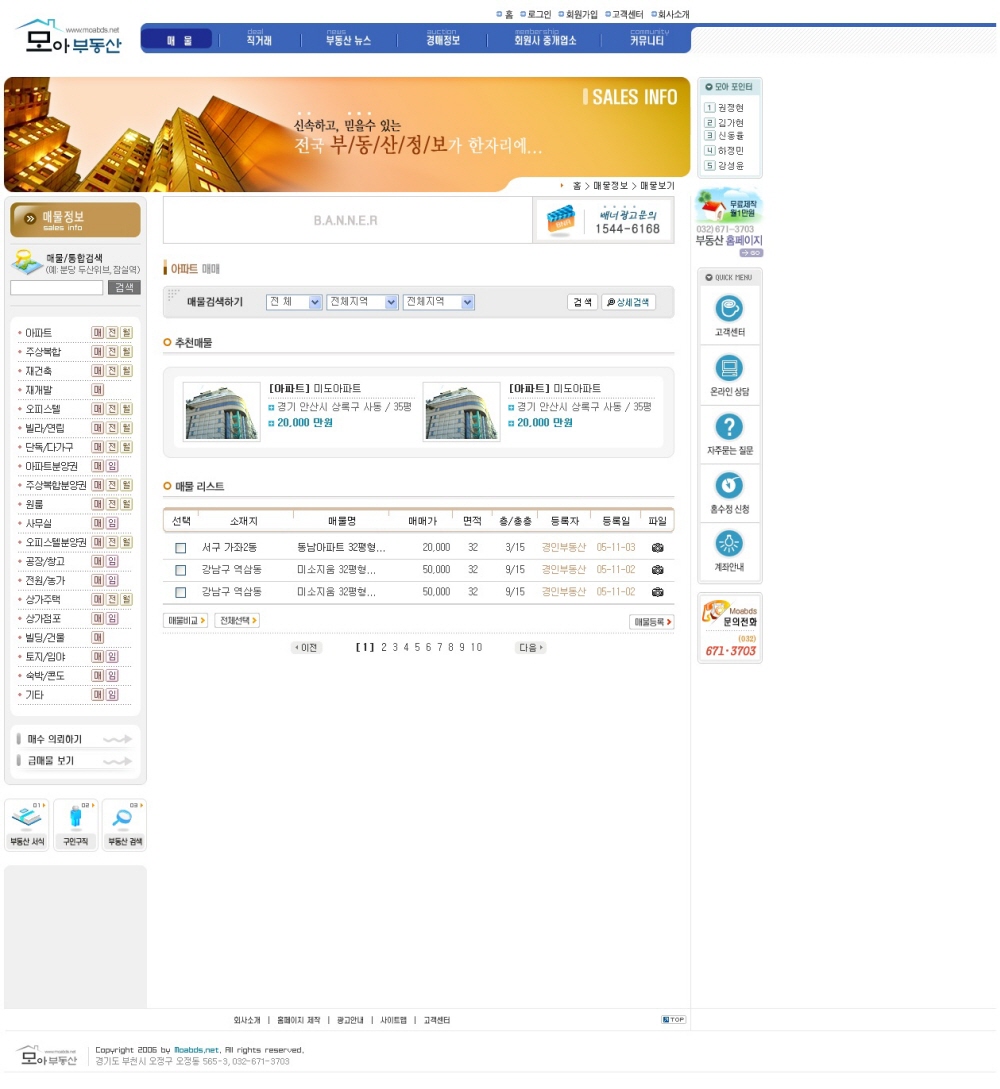Image resolution: width=1000 pixels, height=1089 pixels.
Task: Expand the first 전체지역 region dropdown
Action: pyautogui.click(x=362, y=302)
